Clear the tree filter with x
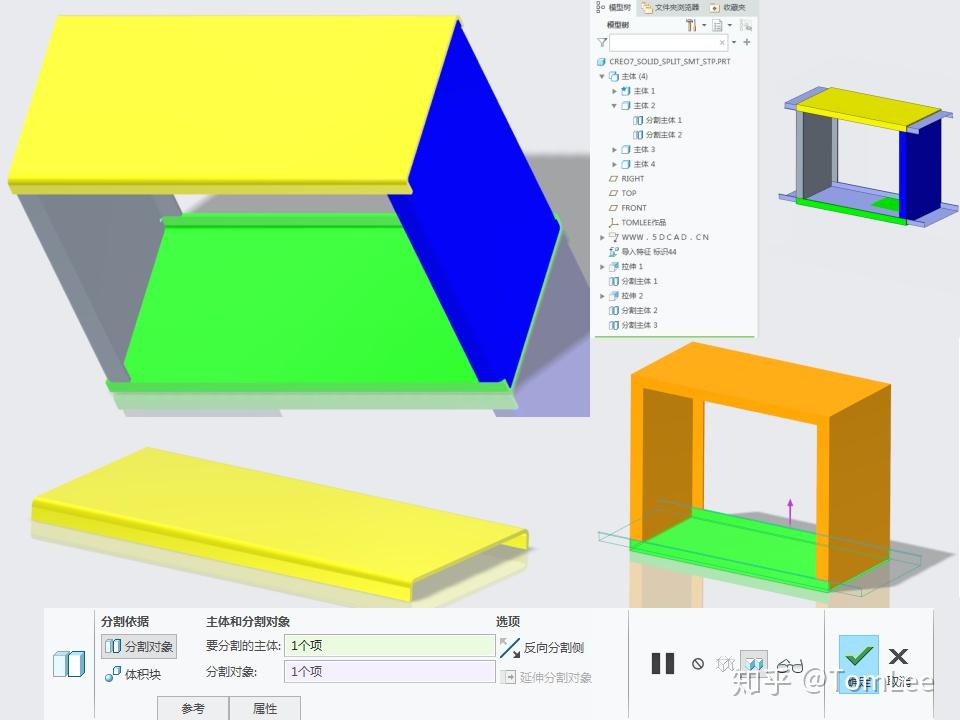The height and width of the screenshot is (720, 960). (722, 42)
